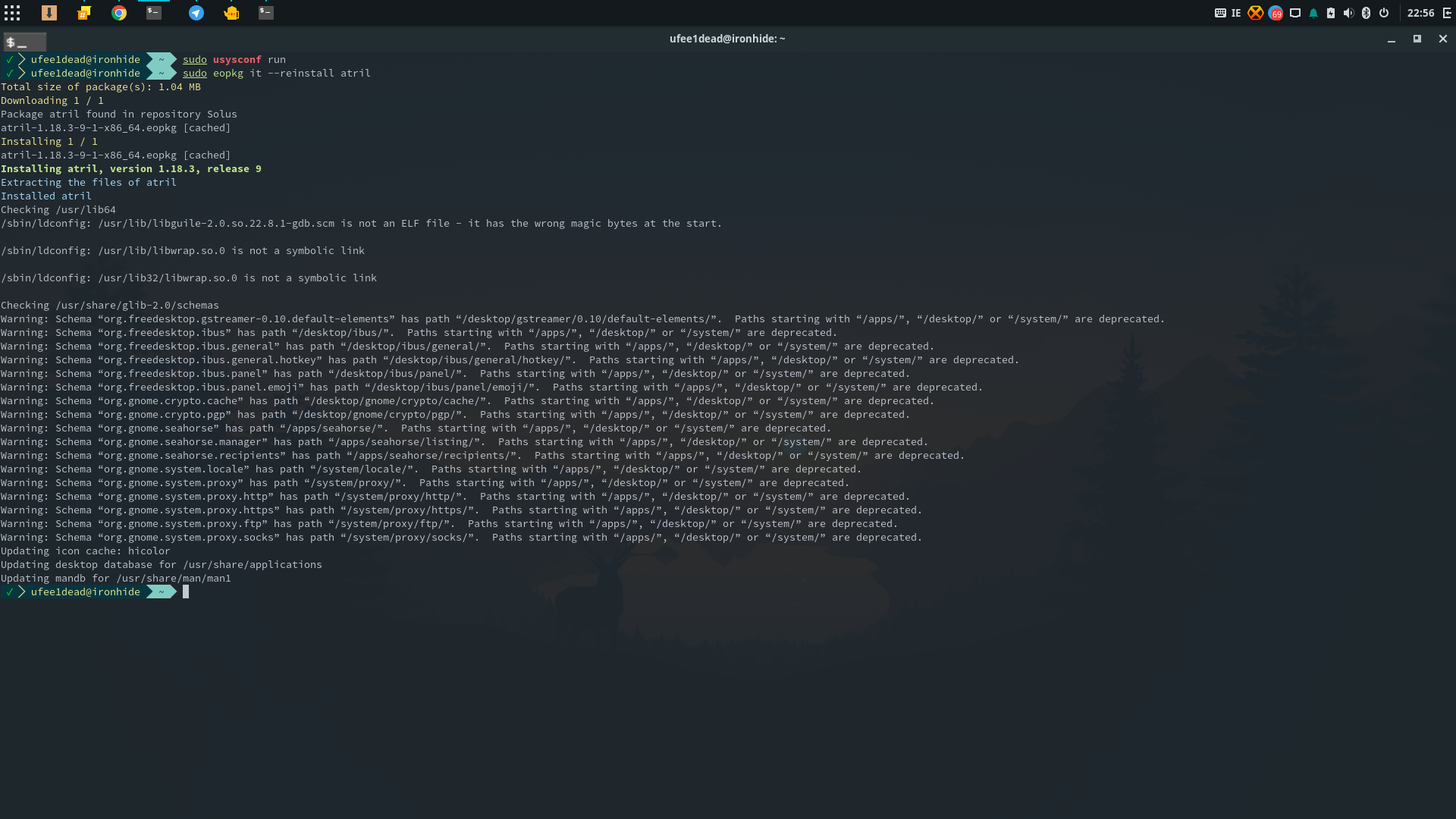Click the 'org.freedesktop.ibus.general.hotkey' warning
This screenshot has width=1456, height=819.
click(510, 359)
